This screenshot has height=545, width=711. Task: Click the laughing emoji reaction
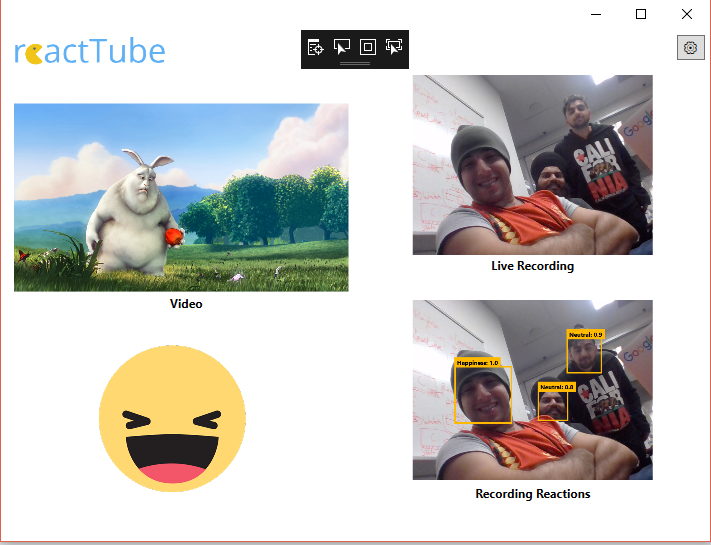[172, 418]
